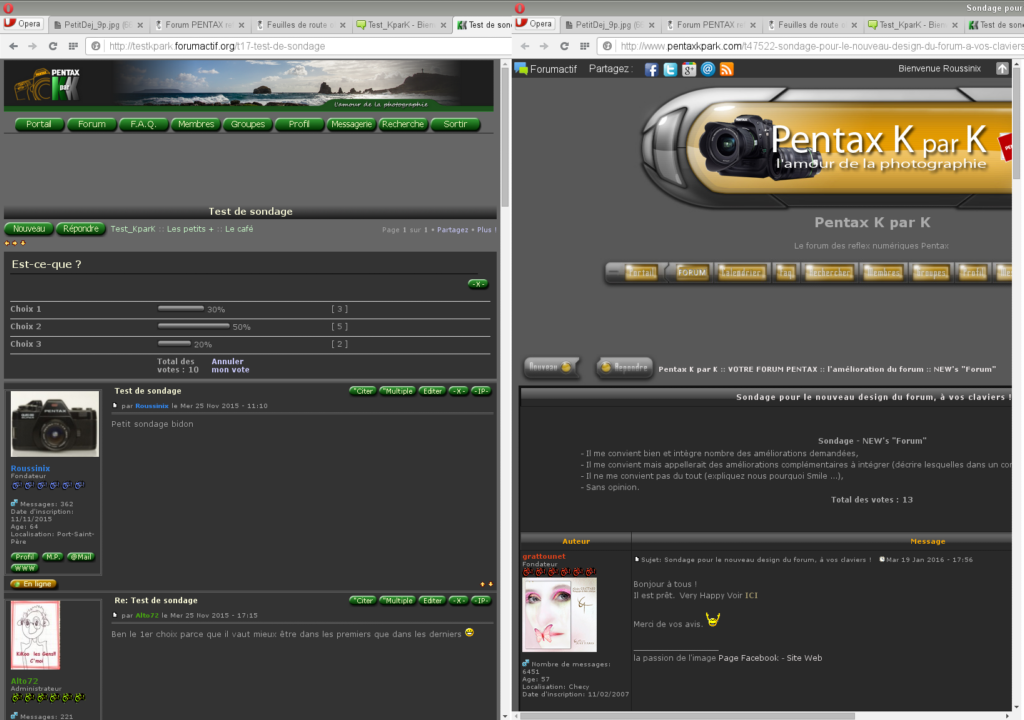Focus the www.pentaxkpark.com address bar

(810, 46)
